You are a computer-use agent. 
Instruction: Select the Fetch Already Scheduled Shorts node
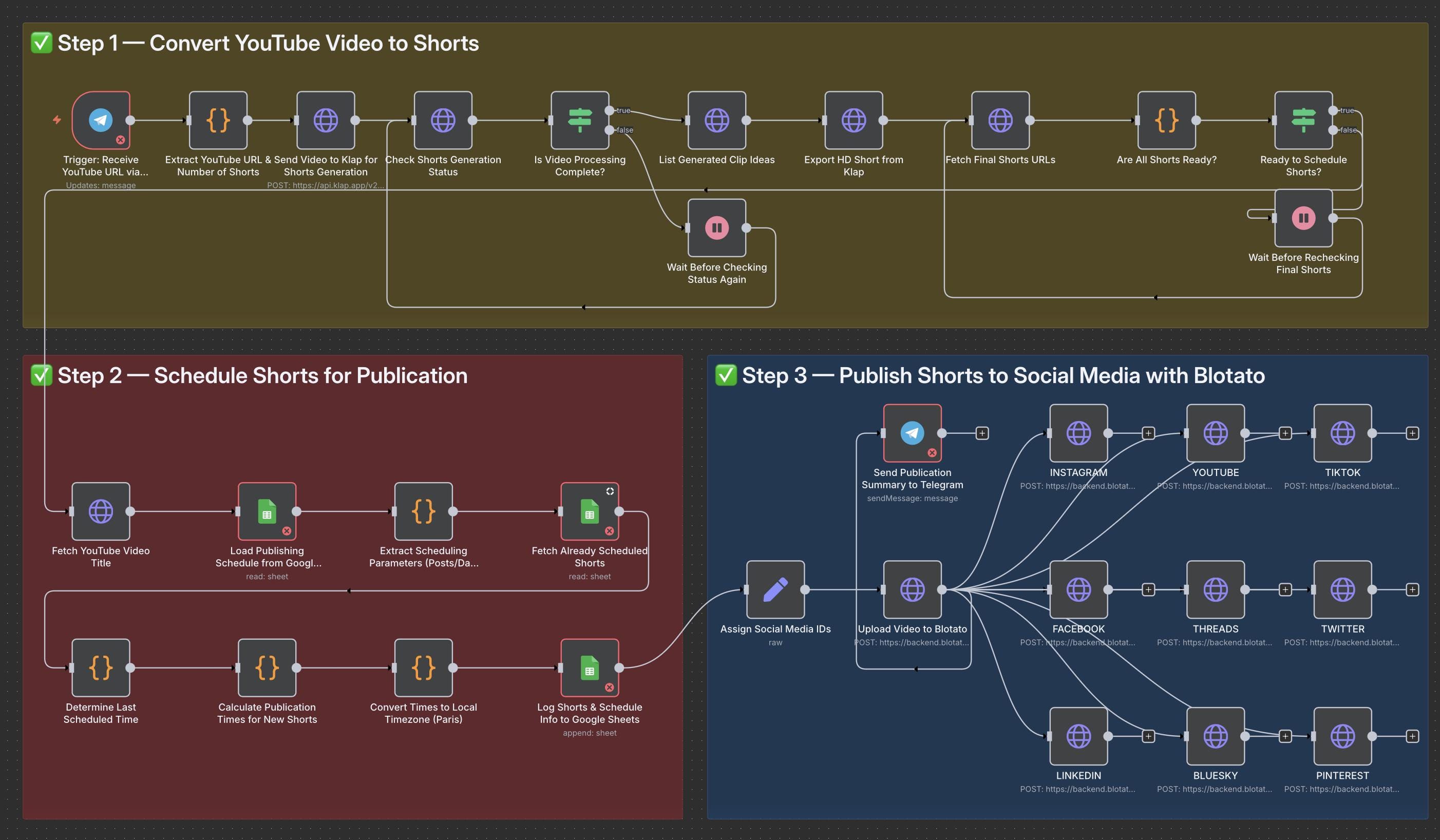(x=590, y=511)
